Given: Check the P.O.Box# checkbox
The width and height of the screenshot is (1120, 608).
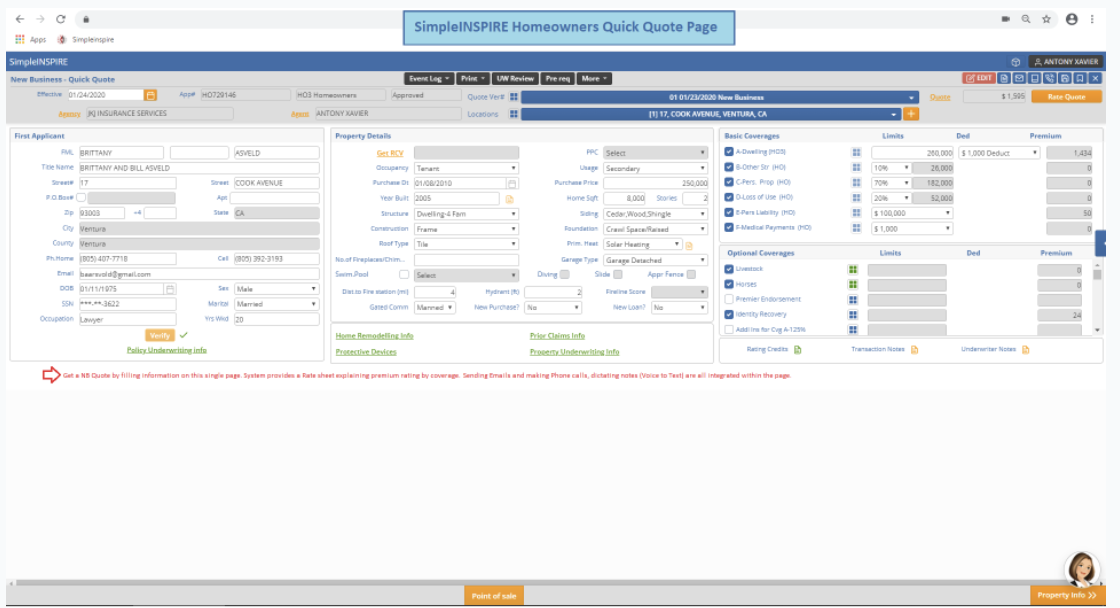Looking at the screenshot, I should [x=81, y=198].
